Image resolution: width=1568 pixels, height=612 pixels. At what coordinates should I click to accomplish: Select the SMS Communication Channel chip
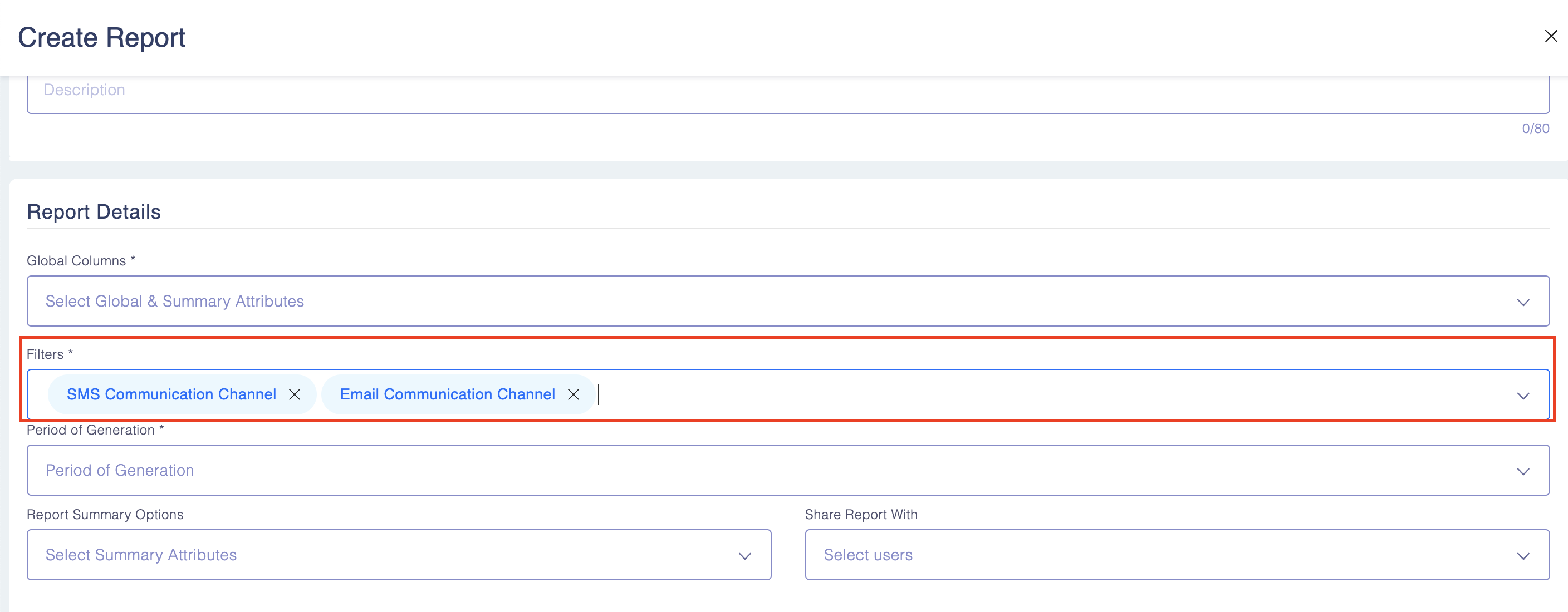point(171,395)
